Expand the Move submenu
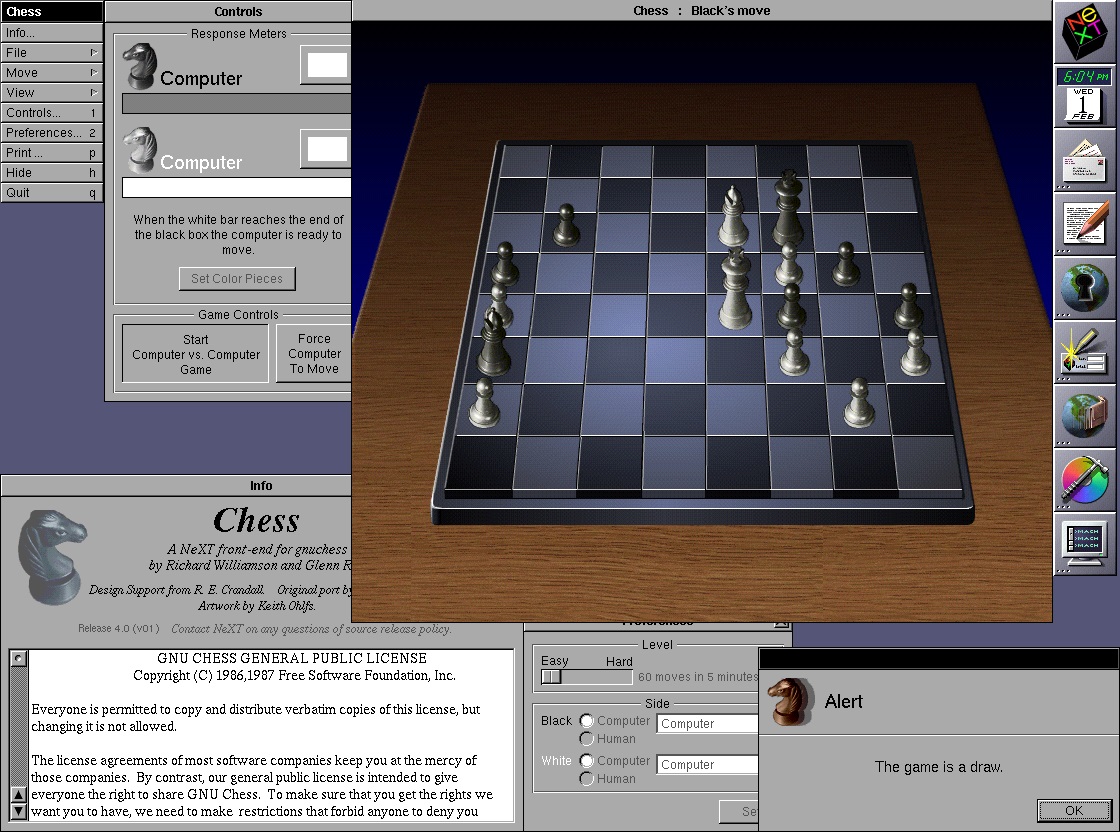 coord(51,73)
